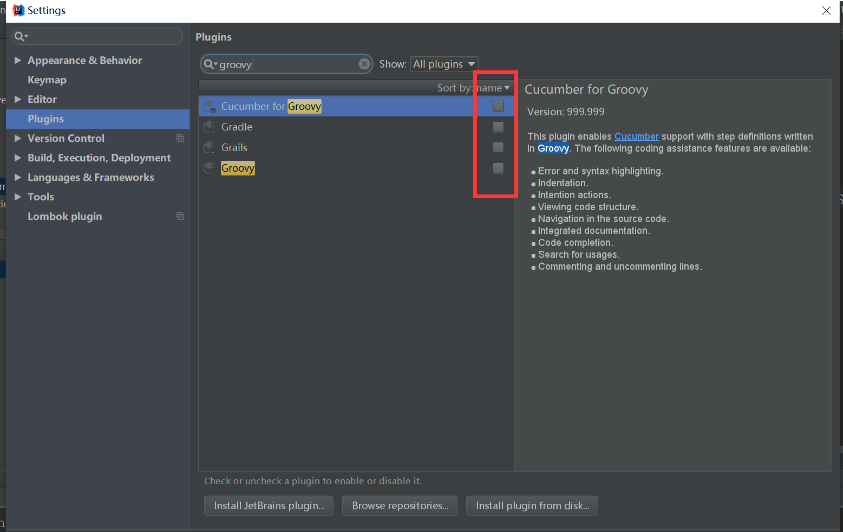Focus the settings search field
This screenshot has height=532, width=843.
pyautogui.click(x=97, y=36)
